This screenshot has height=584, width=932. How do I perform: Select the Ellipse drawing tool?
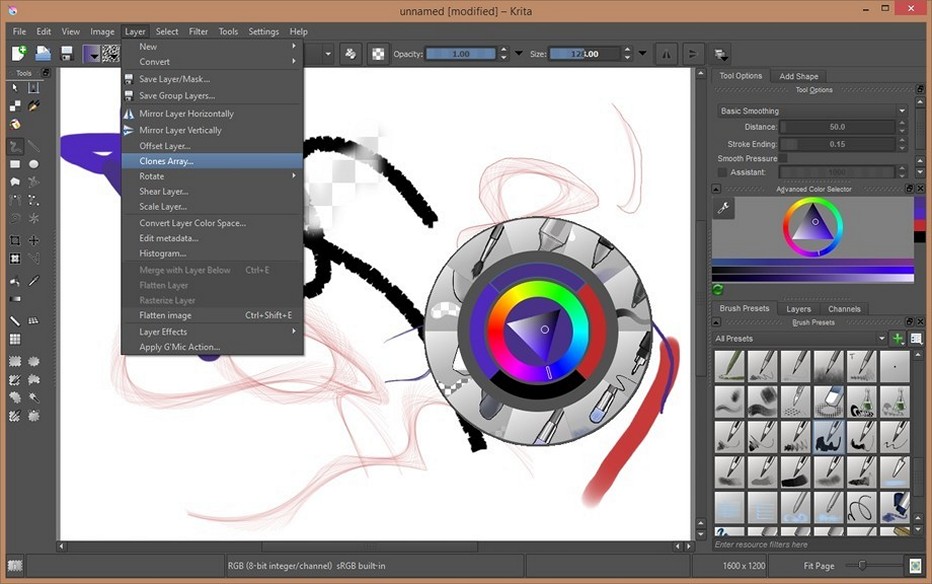click(34, 163)
